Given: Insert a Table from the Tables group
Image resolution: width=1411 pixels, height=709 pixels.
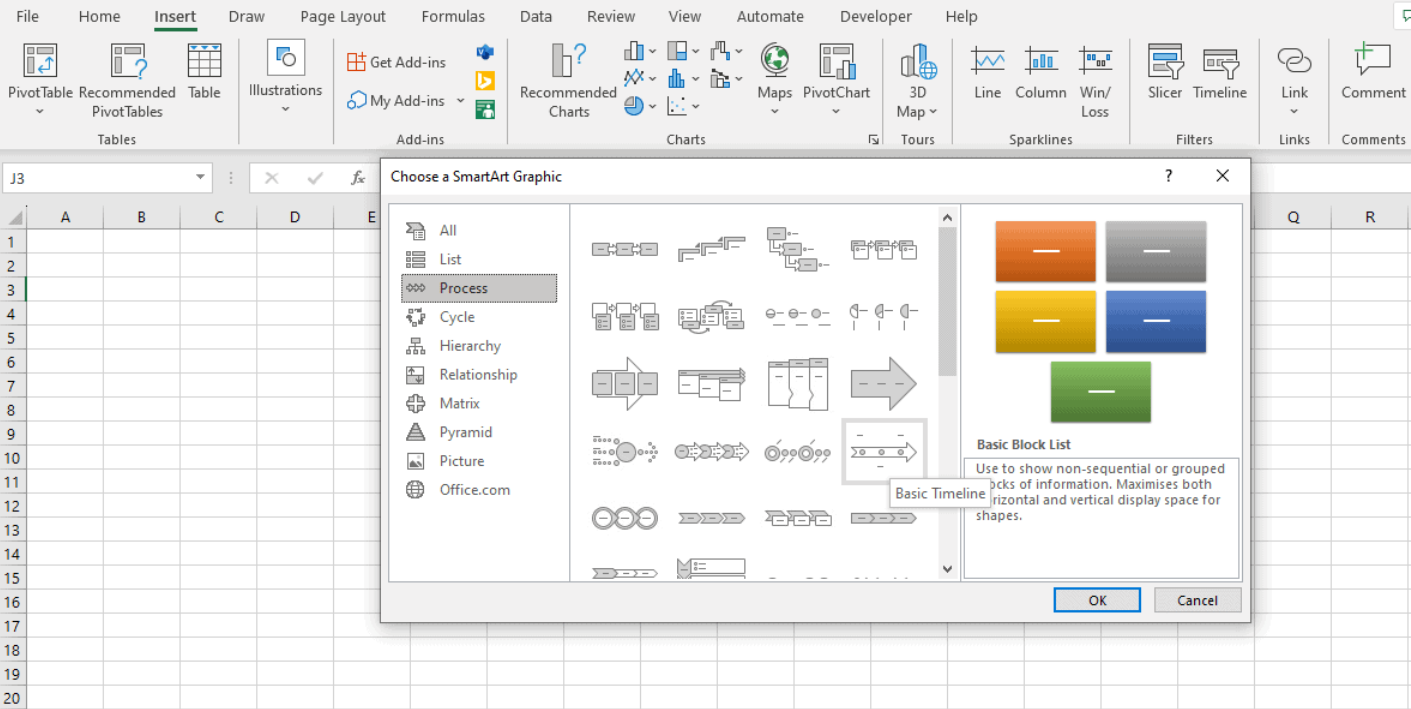Looking at the screenshot, I should [204, 75].
